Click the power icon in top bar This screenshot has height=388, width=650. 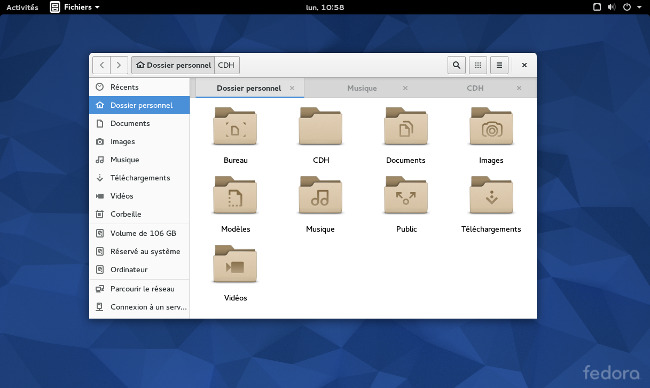(x=627, y=7)
